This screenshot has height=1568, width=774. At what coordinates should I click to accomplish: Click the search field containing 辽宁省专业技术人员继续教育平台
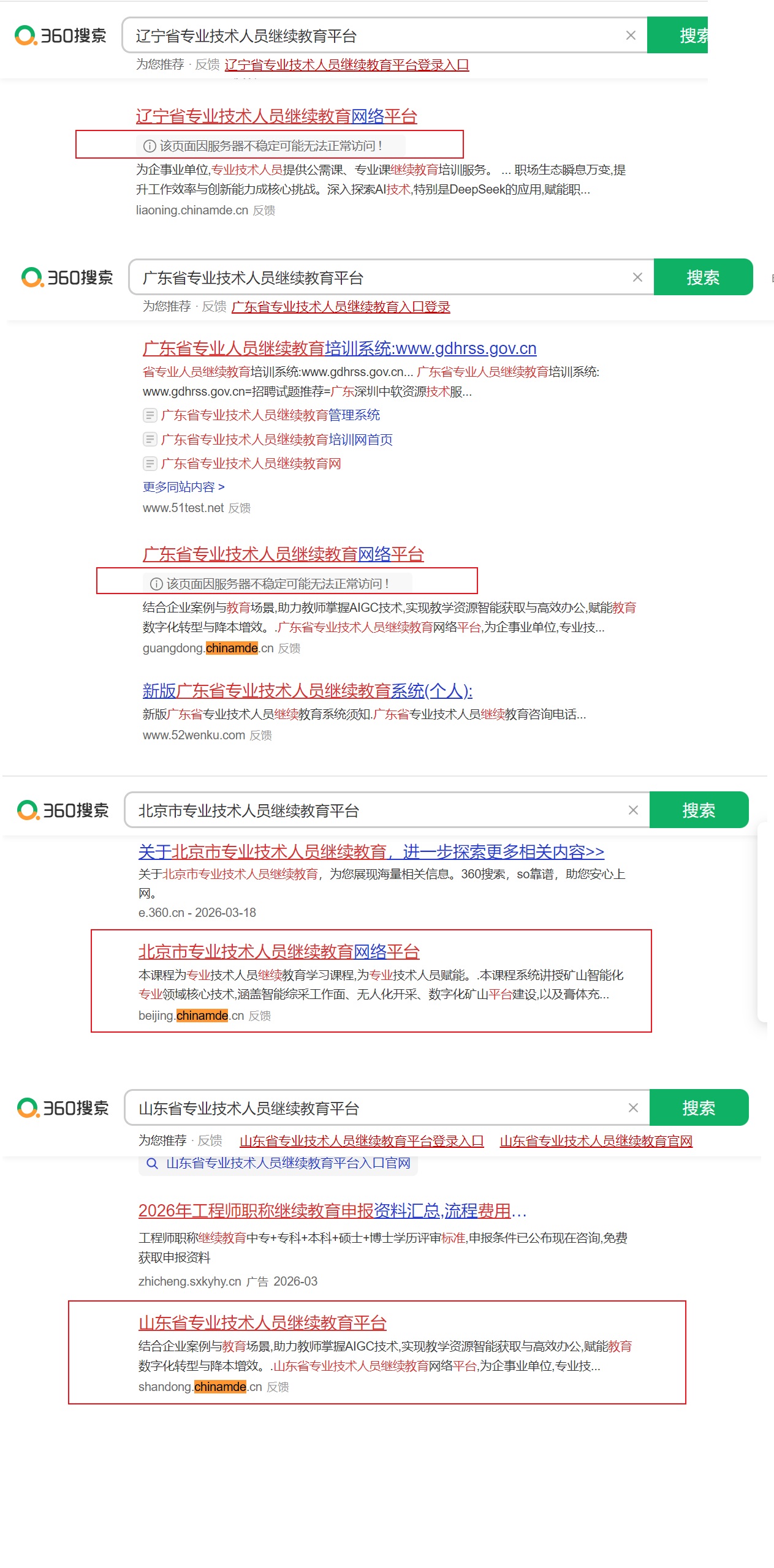pyautogui.click(x=385, y=36)
